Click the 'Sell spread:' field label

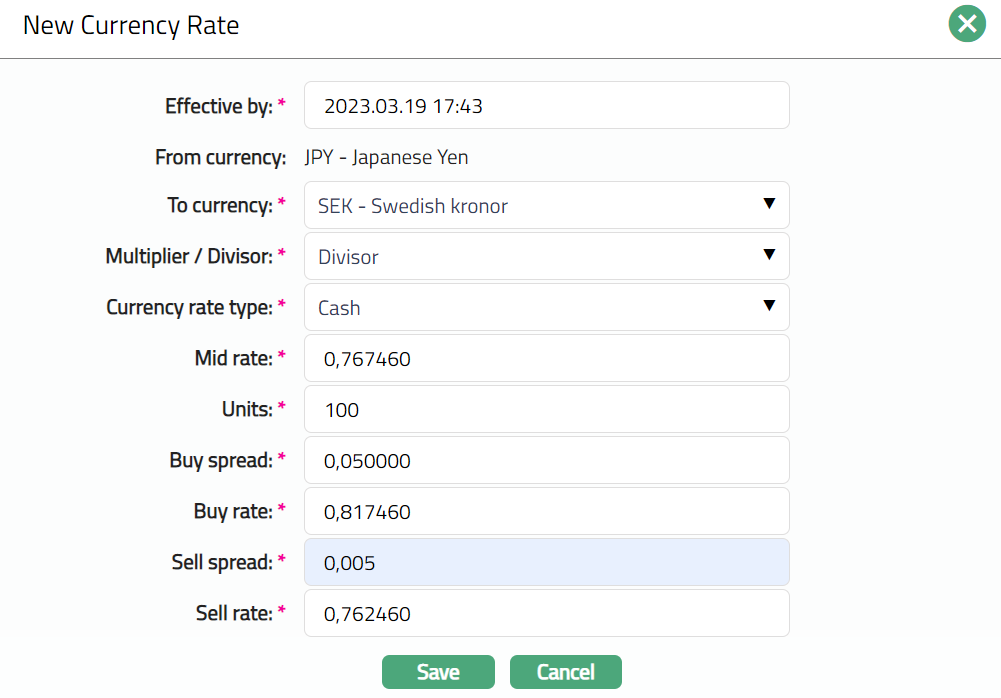point(221,563)
